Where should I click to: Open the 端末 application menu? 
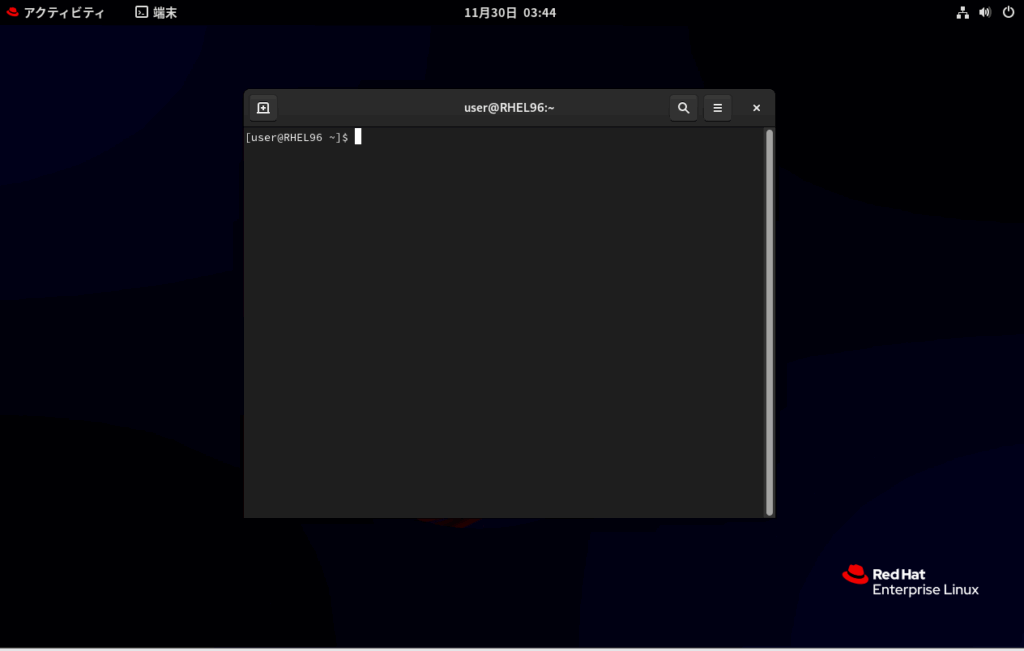click(x=165, y=13)
